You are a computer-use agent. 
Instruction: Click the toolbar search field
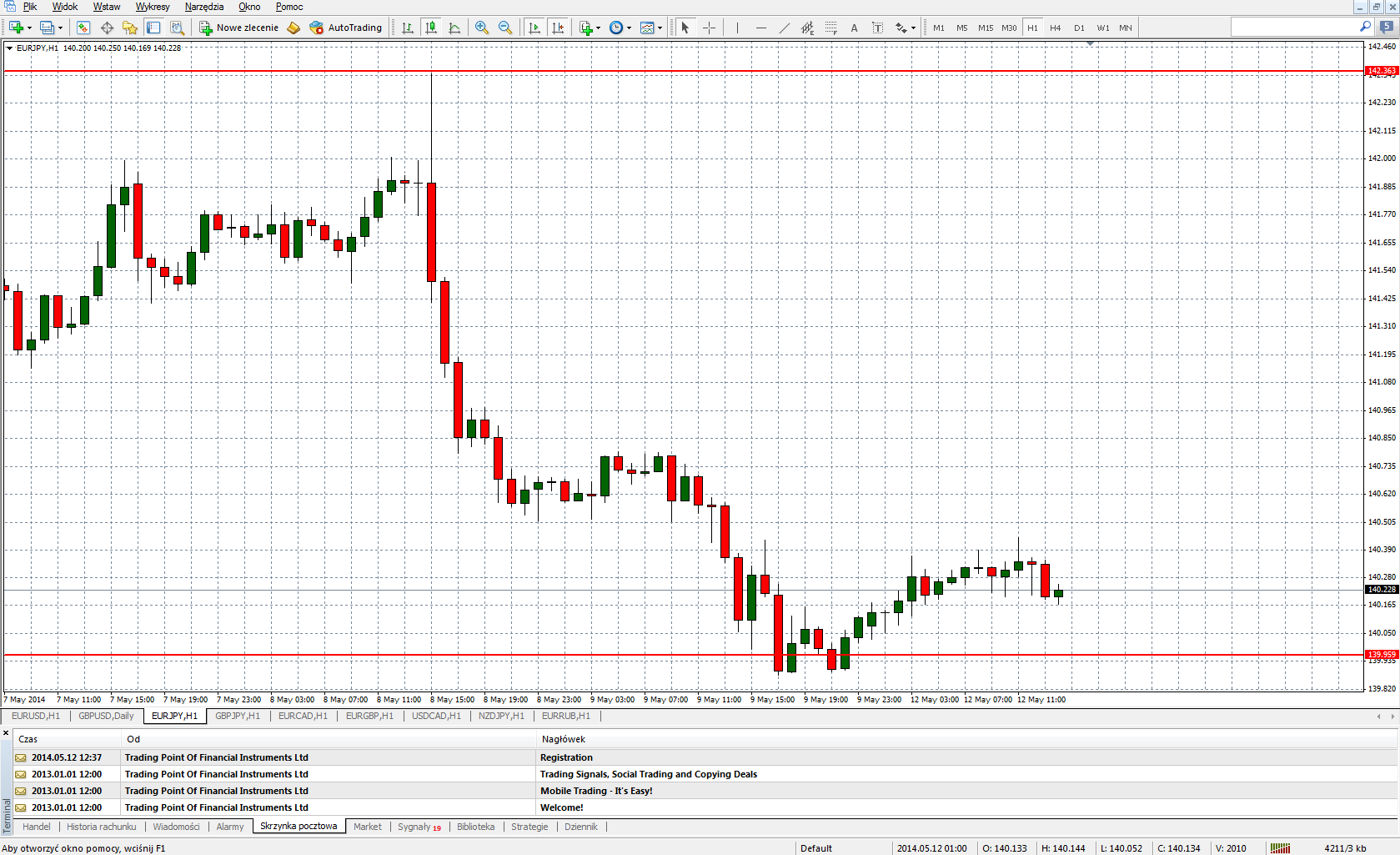tap(1294, 28)
